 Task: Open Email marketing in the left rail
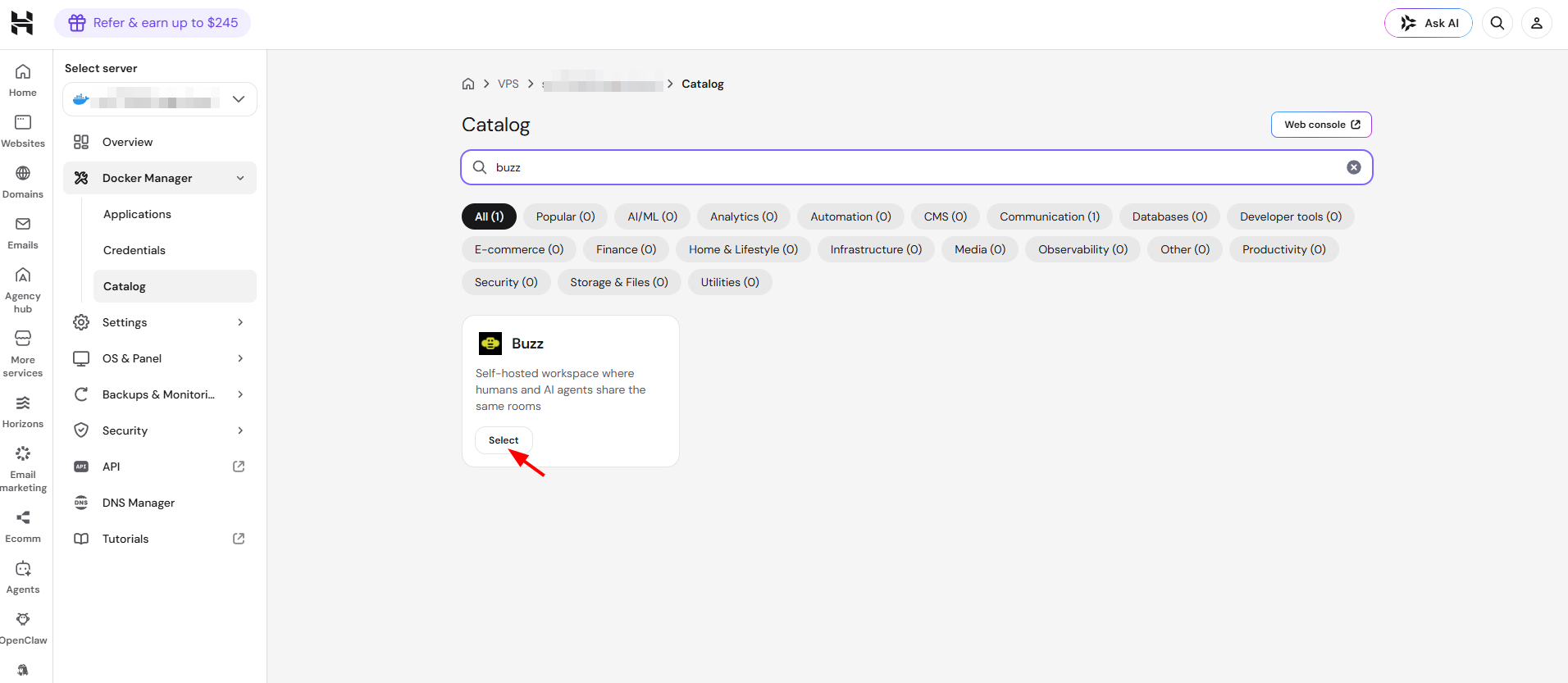pos(23,468)
